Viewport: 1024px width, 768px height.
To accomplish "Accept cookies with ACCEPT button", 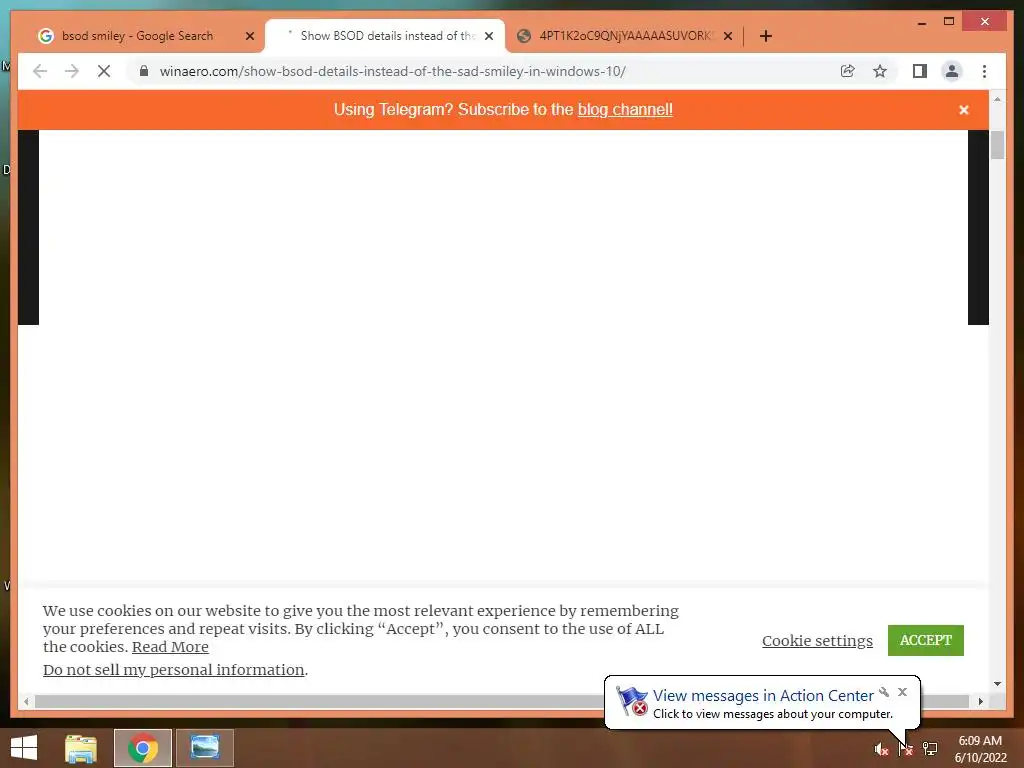I will pyautogui.click(x=925, y=640).
